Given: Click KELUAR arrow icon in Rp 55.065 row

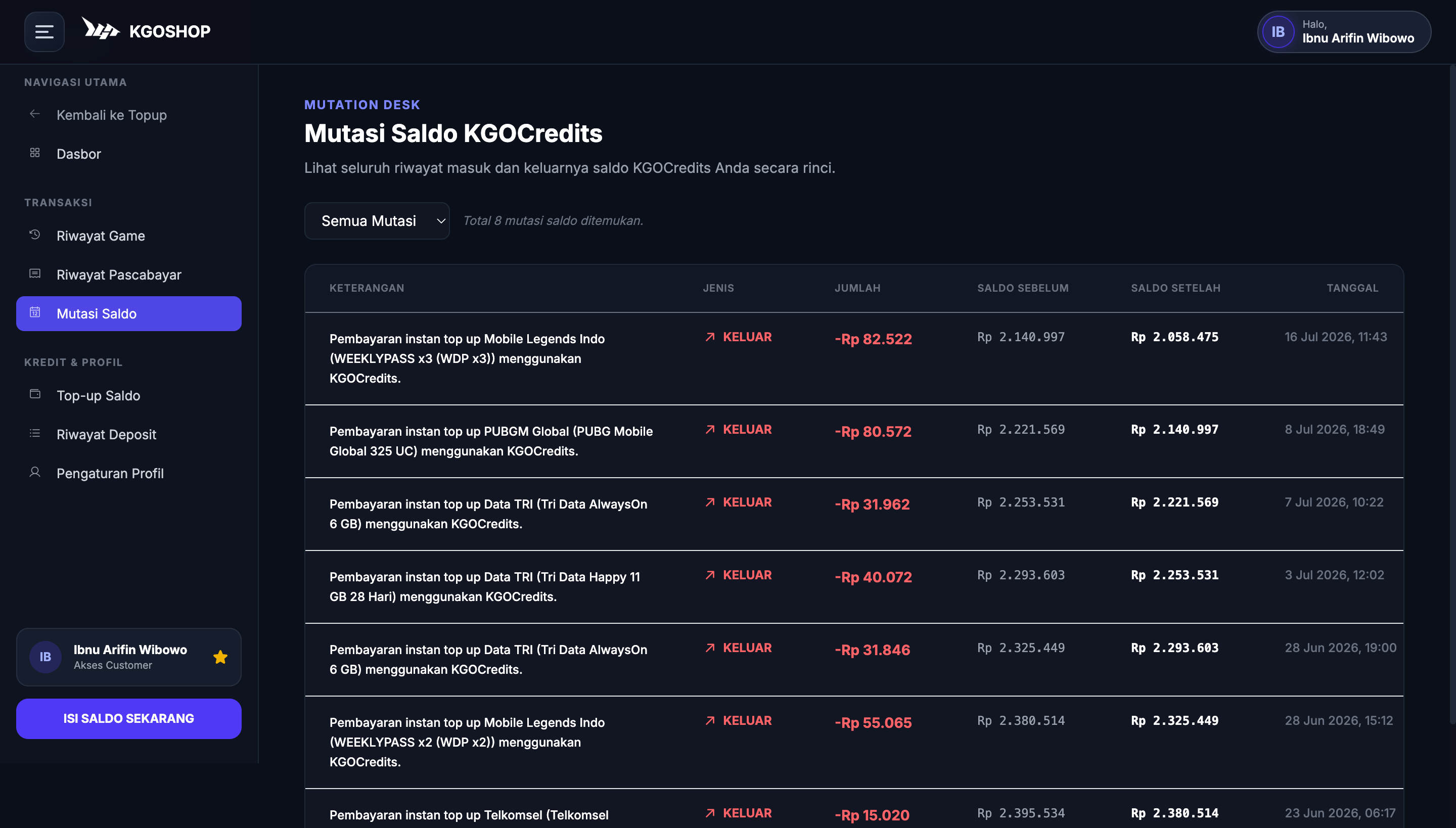Looking at the screenshot, I should coord(710,721).
